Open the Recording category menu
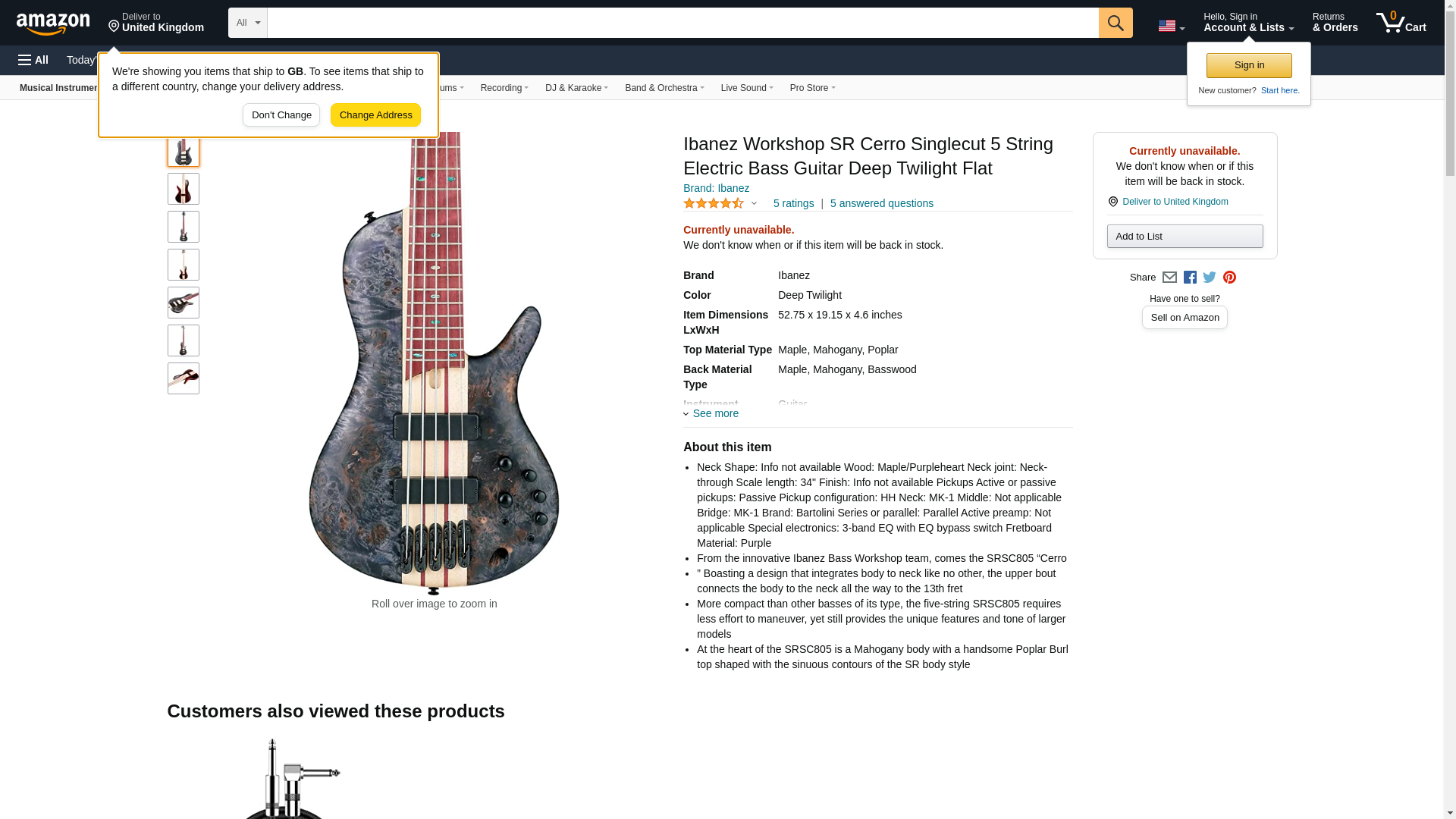This screenshot has width=1456, height=819. [504, 88]
